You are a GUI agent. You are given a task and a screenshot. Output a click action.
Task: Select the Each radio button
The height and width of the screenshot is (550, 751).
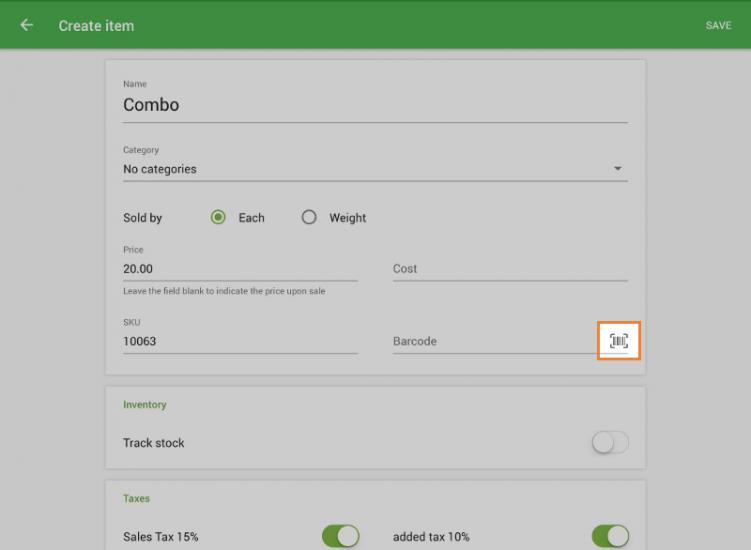pyautogui.click(x=218, y=218)
